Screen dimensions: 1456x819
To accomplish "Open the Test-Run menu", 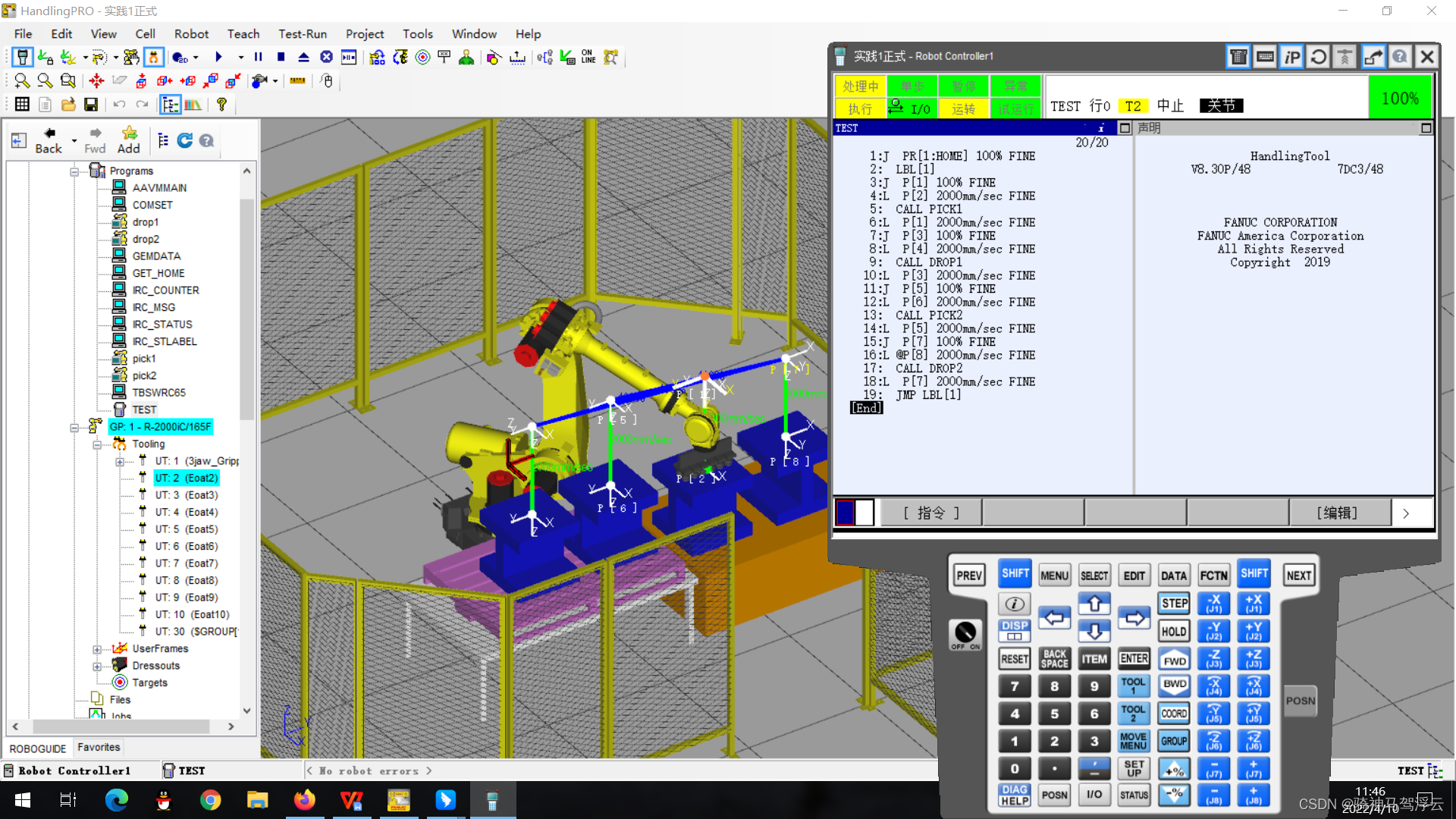I will click(303, 34).
